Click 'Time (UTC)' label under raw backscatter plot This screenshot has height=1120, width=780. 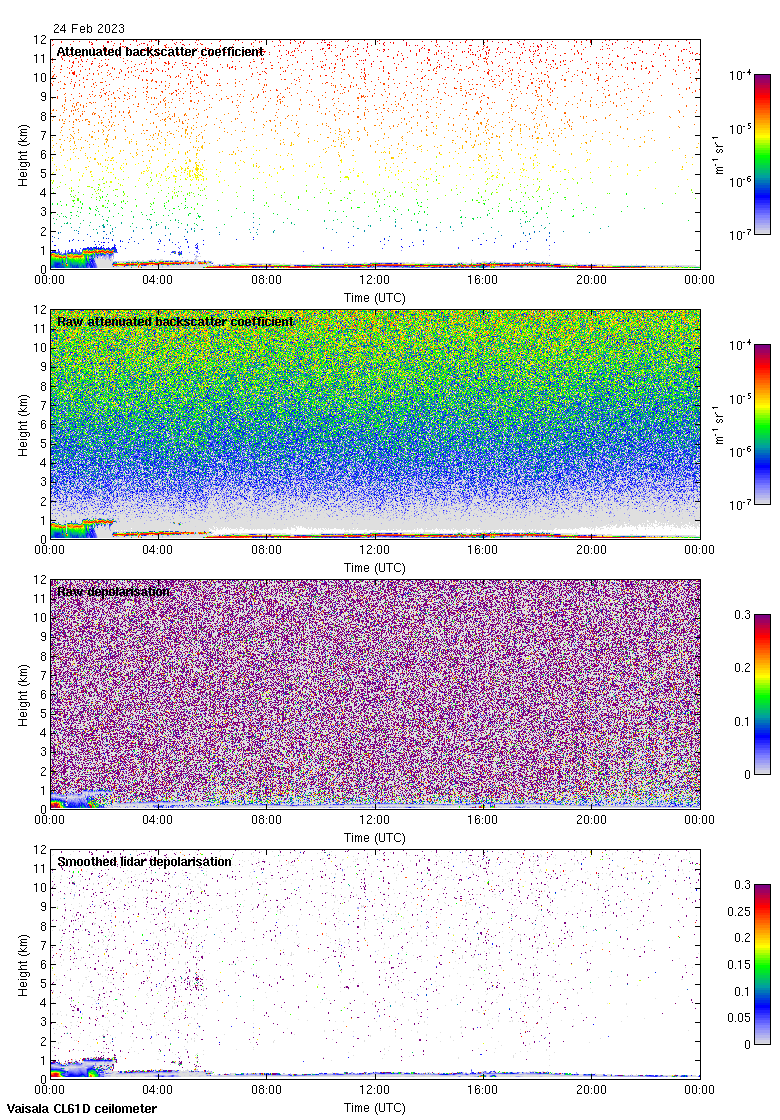click(x=374, y=568)
